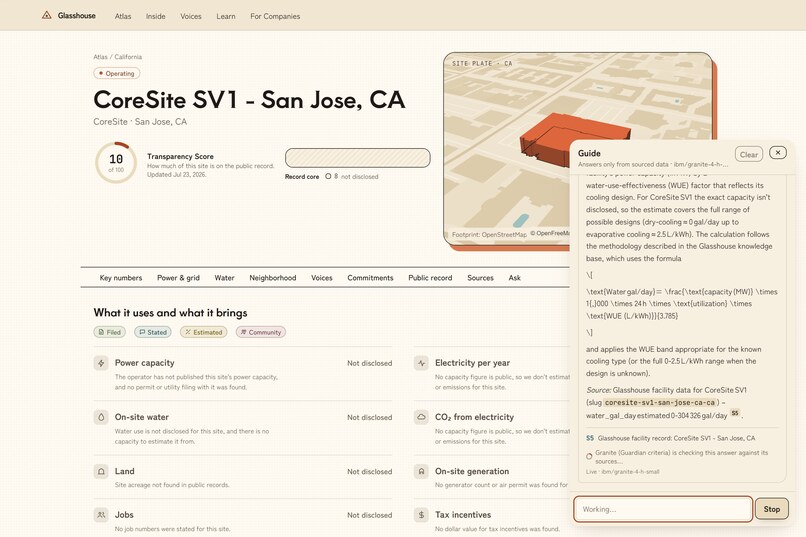
Task: Click the Transparency Score ring showing 10
Action: (x=116, y=162)
